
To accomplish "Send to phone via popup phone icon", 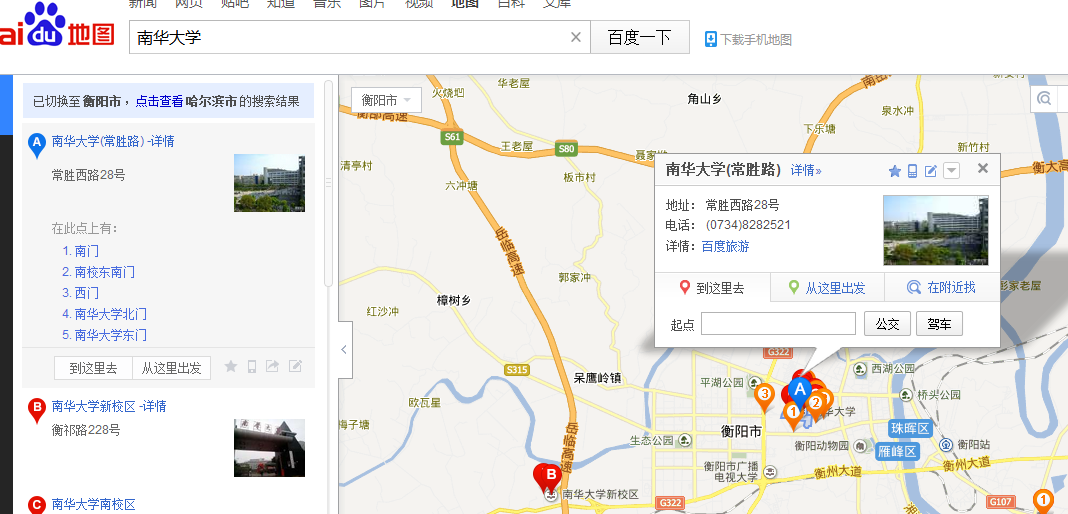I will pyautogui.click(x=913, y=171).
